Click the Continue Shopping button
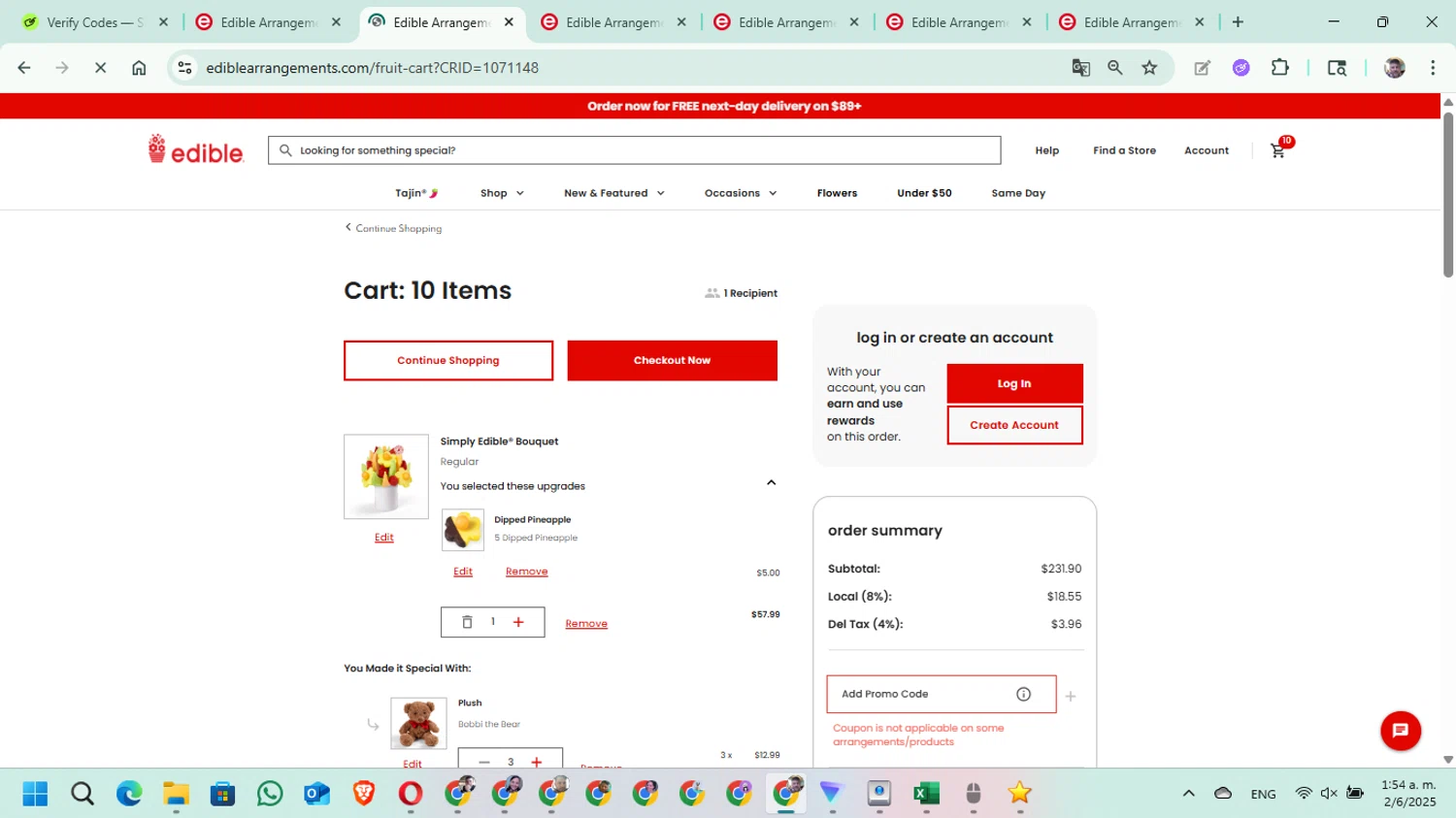The image size is (1456, 818). pyautogui.click(x=448, y=360)
